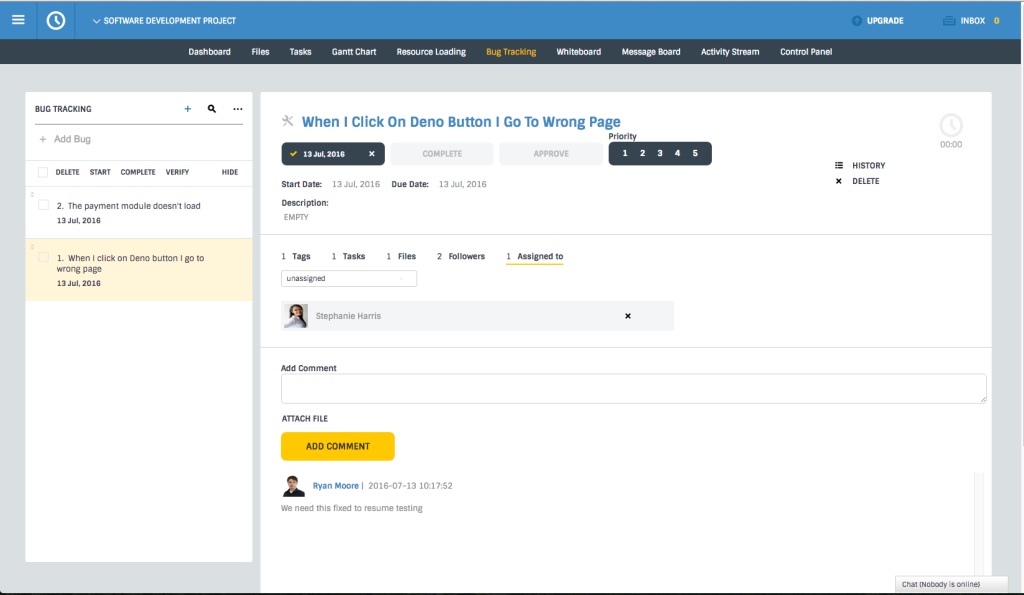
Task: Add a new bug using the plus icon
Action: coord(187,108)
